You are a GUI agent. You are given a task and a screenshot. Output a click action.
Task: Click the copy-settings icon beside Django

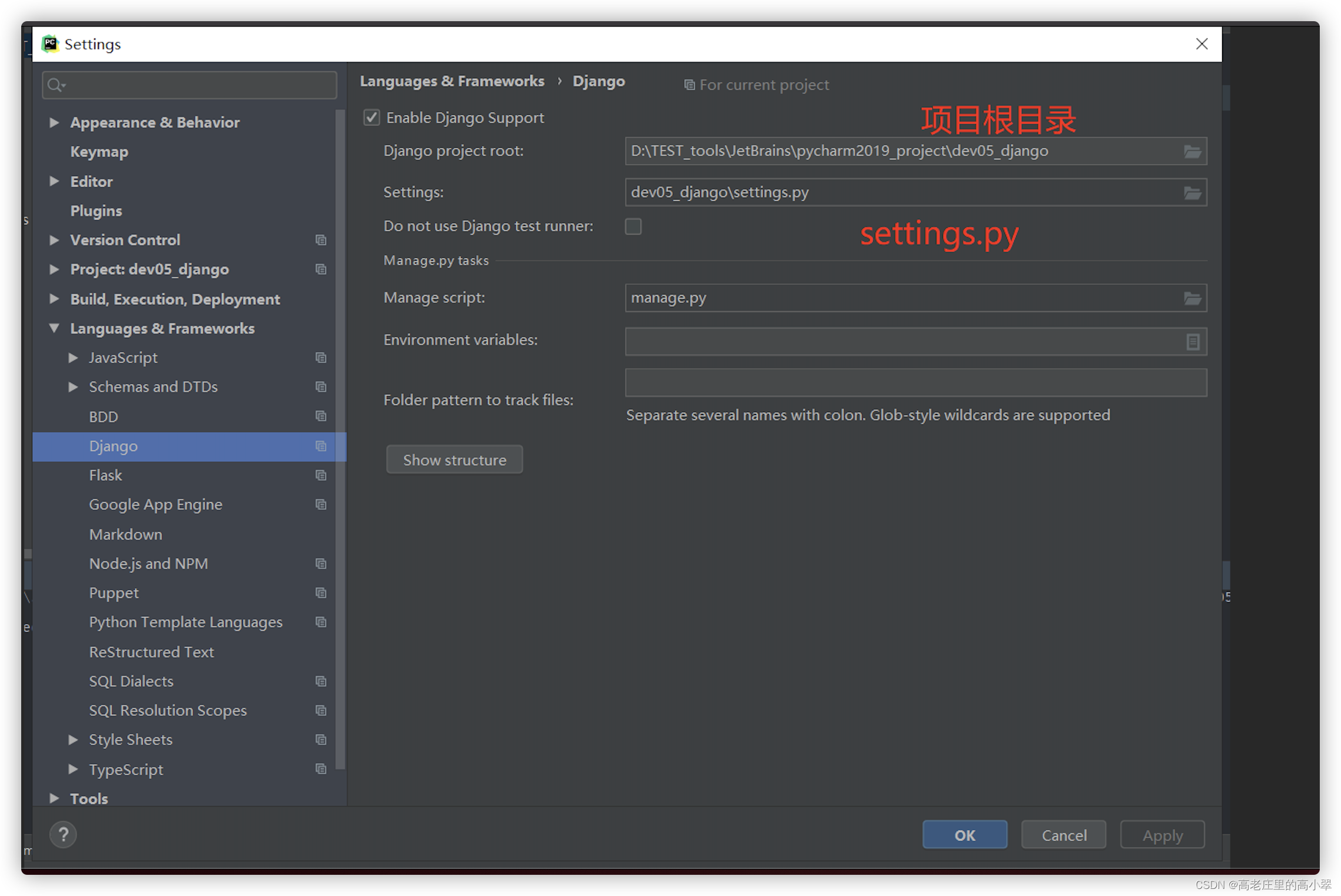coord(321,446)
